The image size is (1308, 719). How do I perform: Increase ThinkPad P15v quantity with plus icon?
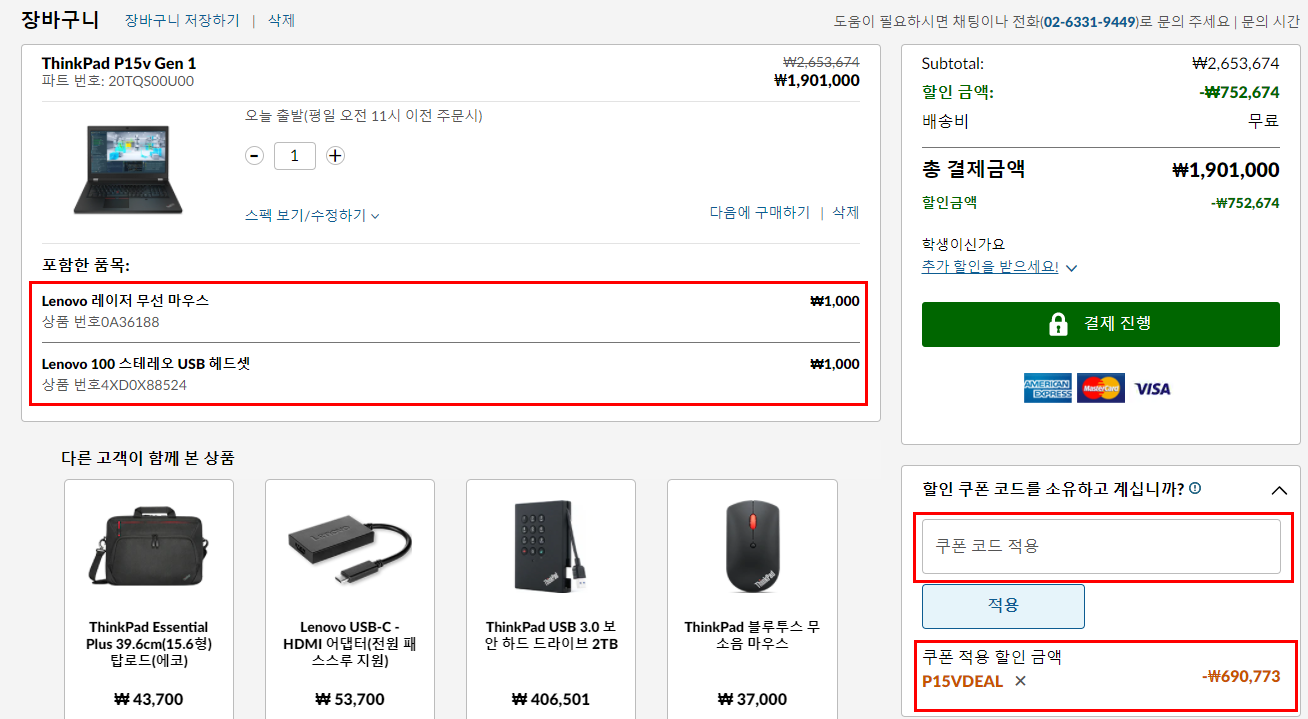pyautogui.click(x=335, y=156)
